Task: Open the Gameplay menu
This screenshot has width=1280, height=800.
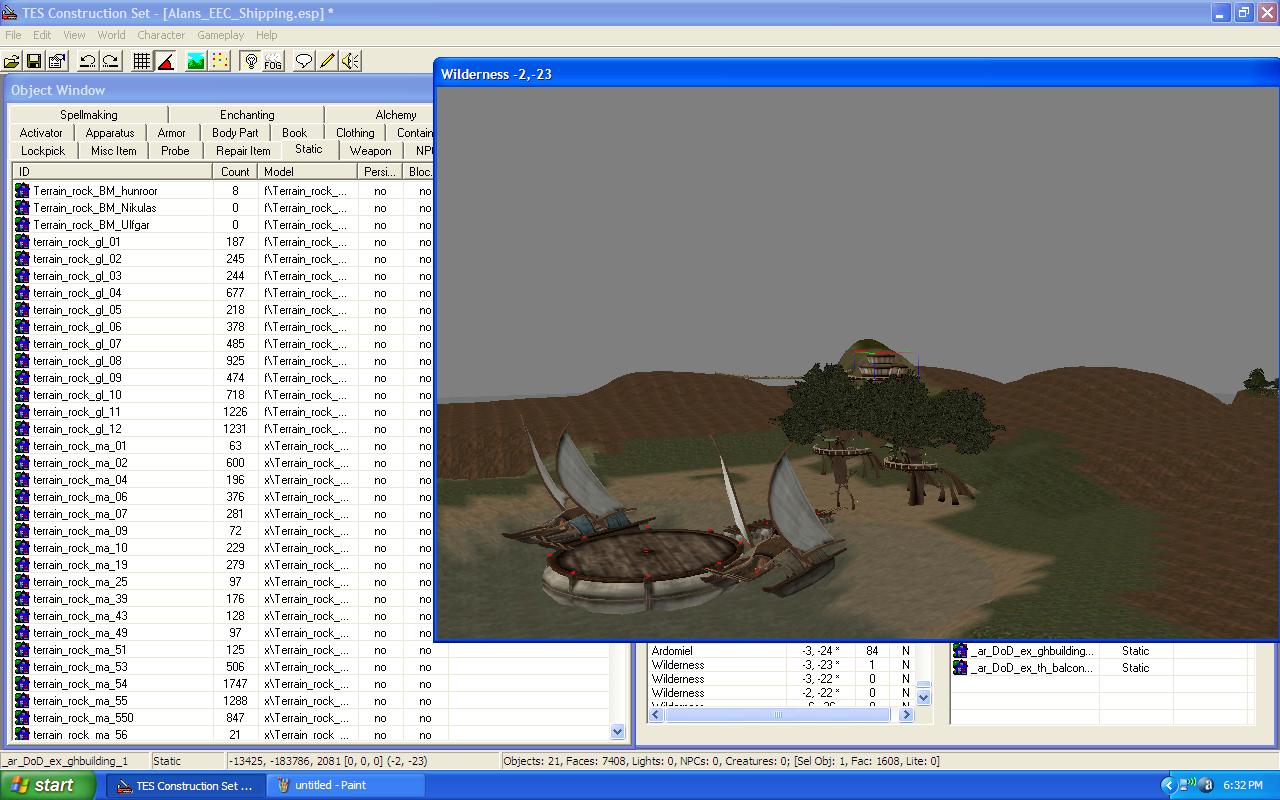Action: pos(221,35)
